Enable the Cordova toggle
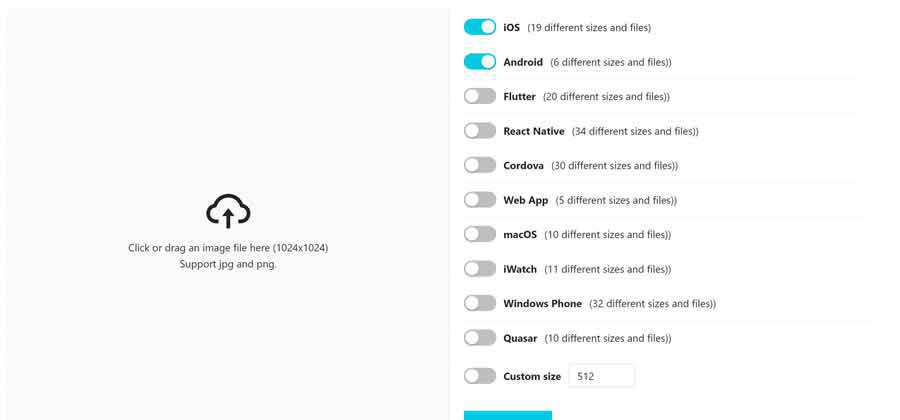 tap(480, 165)
